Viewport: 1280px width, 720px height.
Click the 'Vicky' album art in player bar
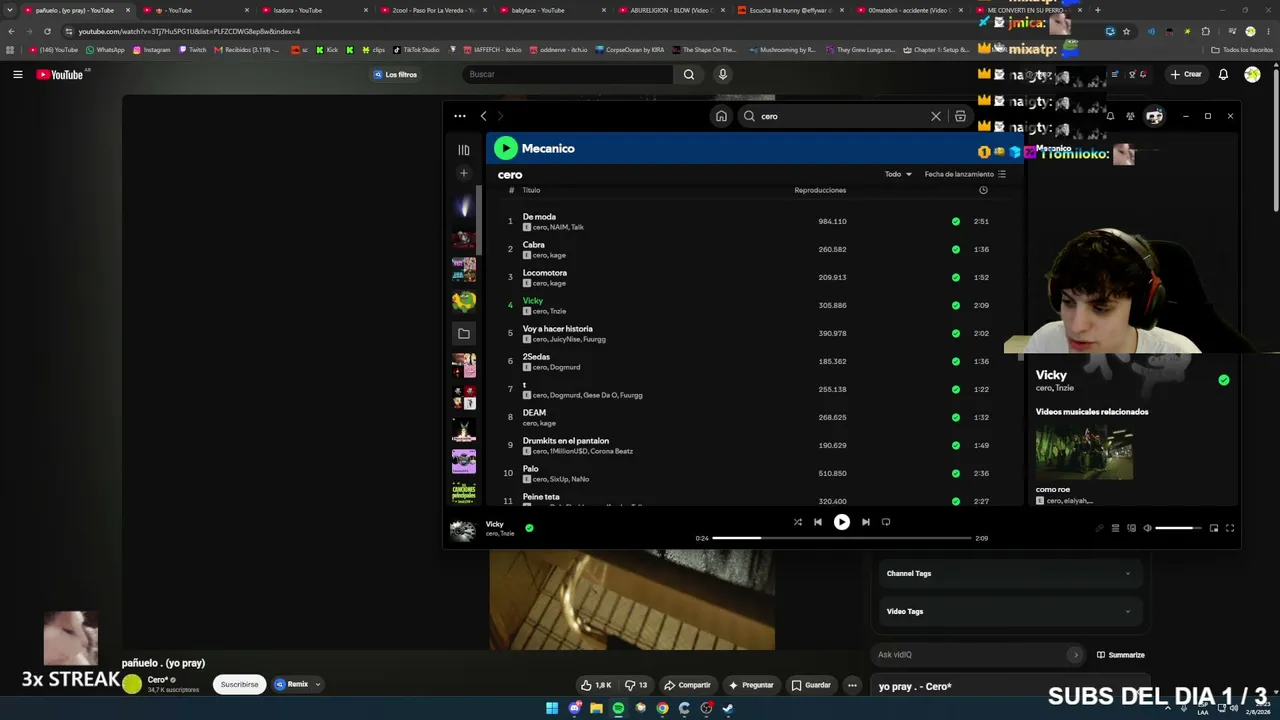462,530
